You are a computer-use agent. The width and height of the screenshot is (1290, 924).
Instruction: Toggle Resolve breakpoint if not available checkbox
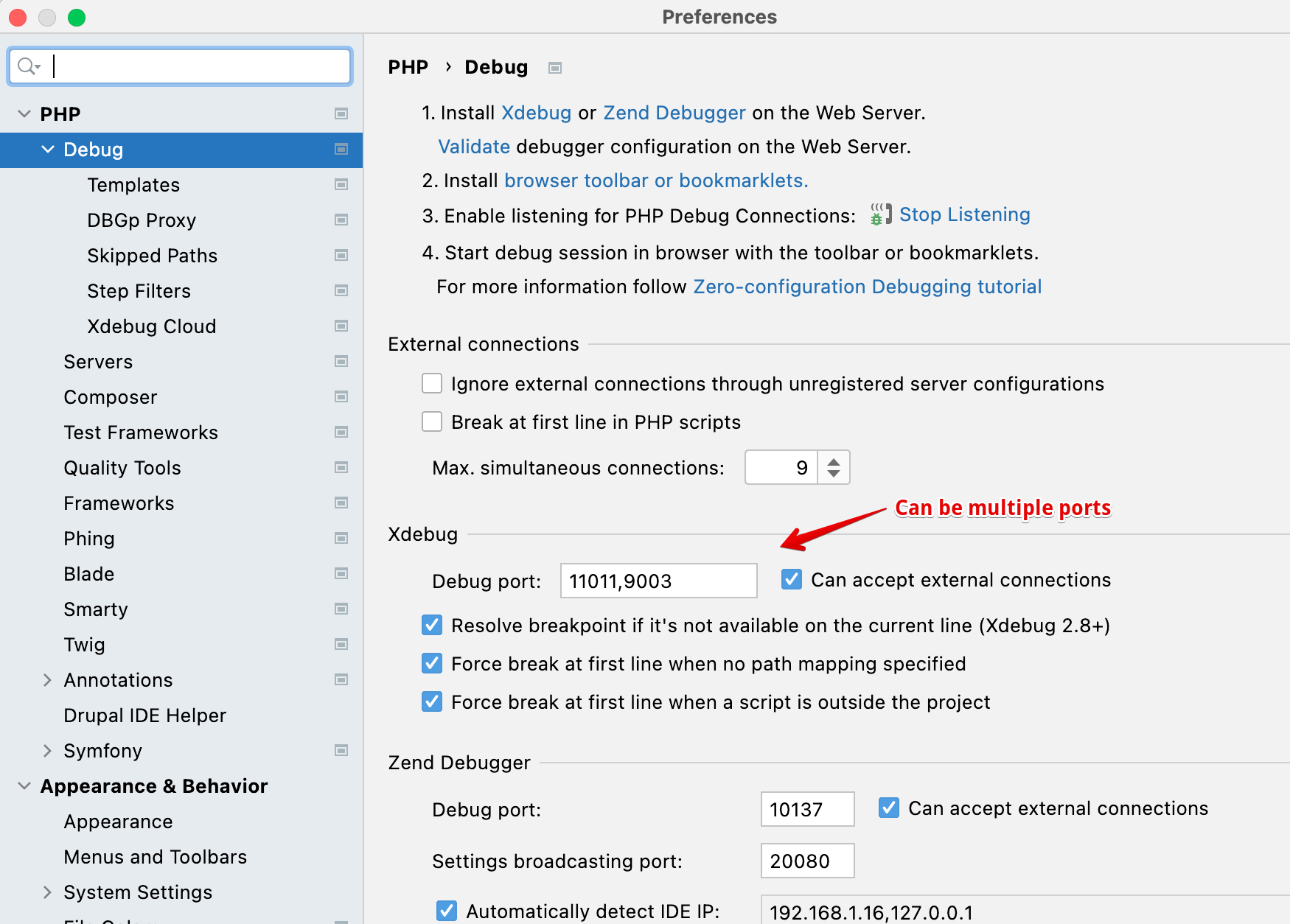pyautogui.click(x=432, y=625)
